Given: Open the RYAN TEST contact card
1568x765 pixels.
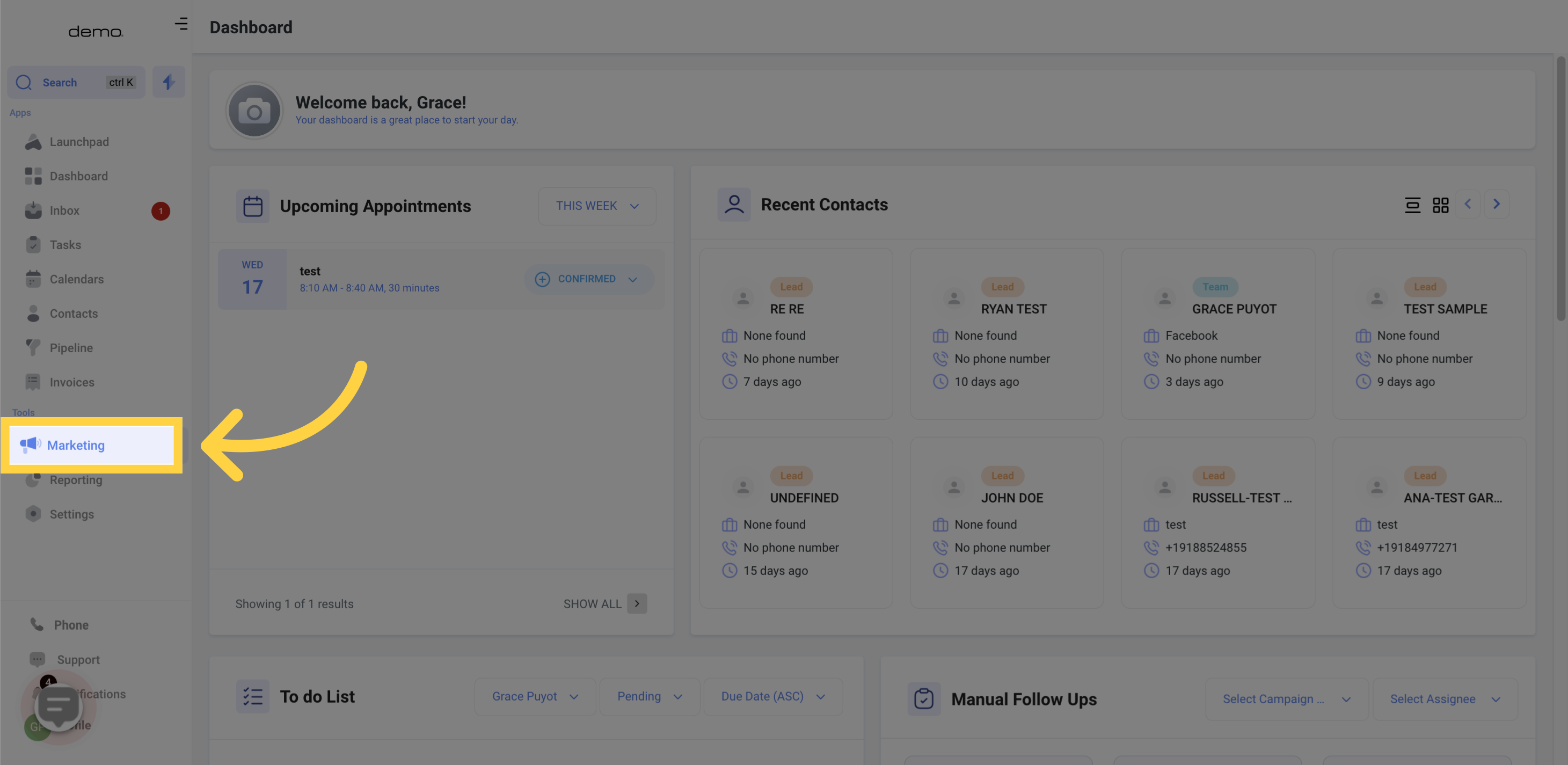Looking at the screenshot, I should pyautogui.click(x=1007, y=333).
